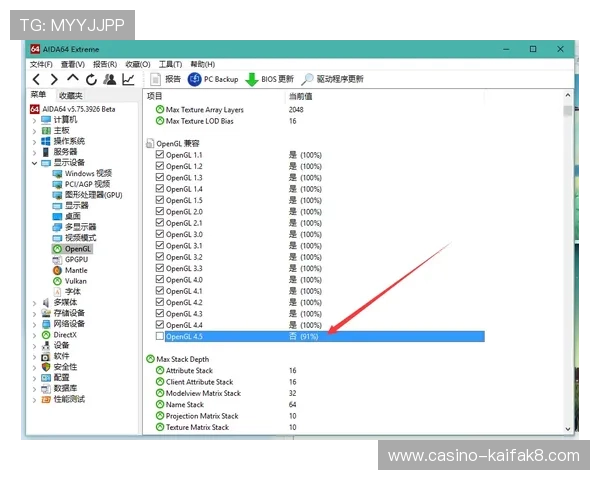Go back with the left arrow toolbar icon
The height and width of the screenshot is (480, 600).
(x=36, y=80)
